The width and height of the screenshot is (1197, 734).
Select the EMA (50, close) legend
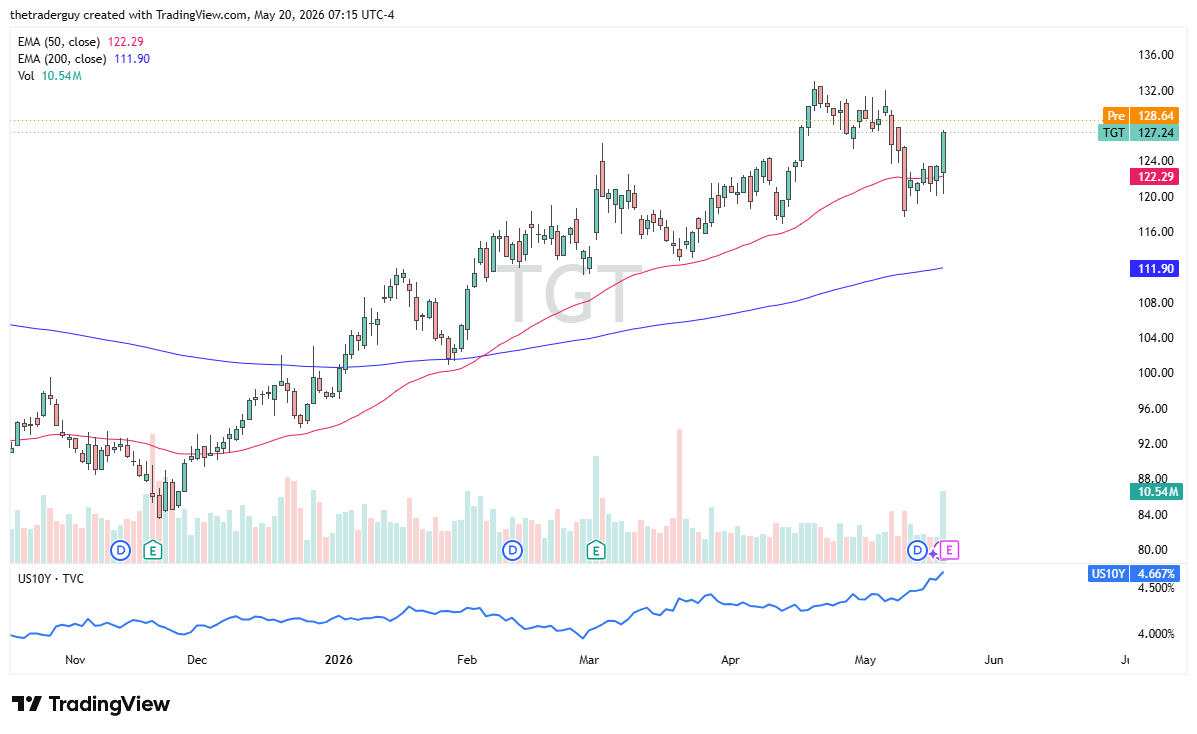[81, 42]
